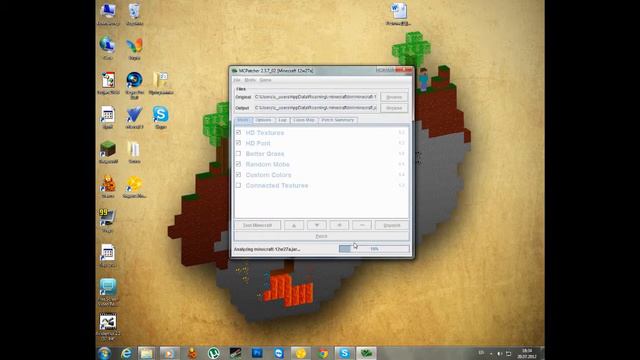The width and height of the screenshot is (640, 360).
Task: Open the File menu in MCPatcher
Action: tap(237, 80)
